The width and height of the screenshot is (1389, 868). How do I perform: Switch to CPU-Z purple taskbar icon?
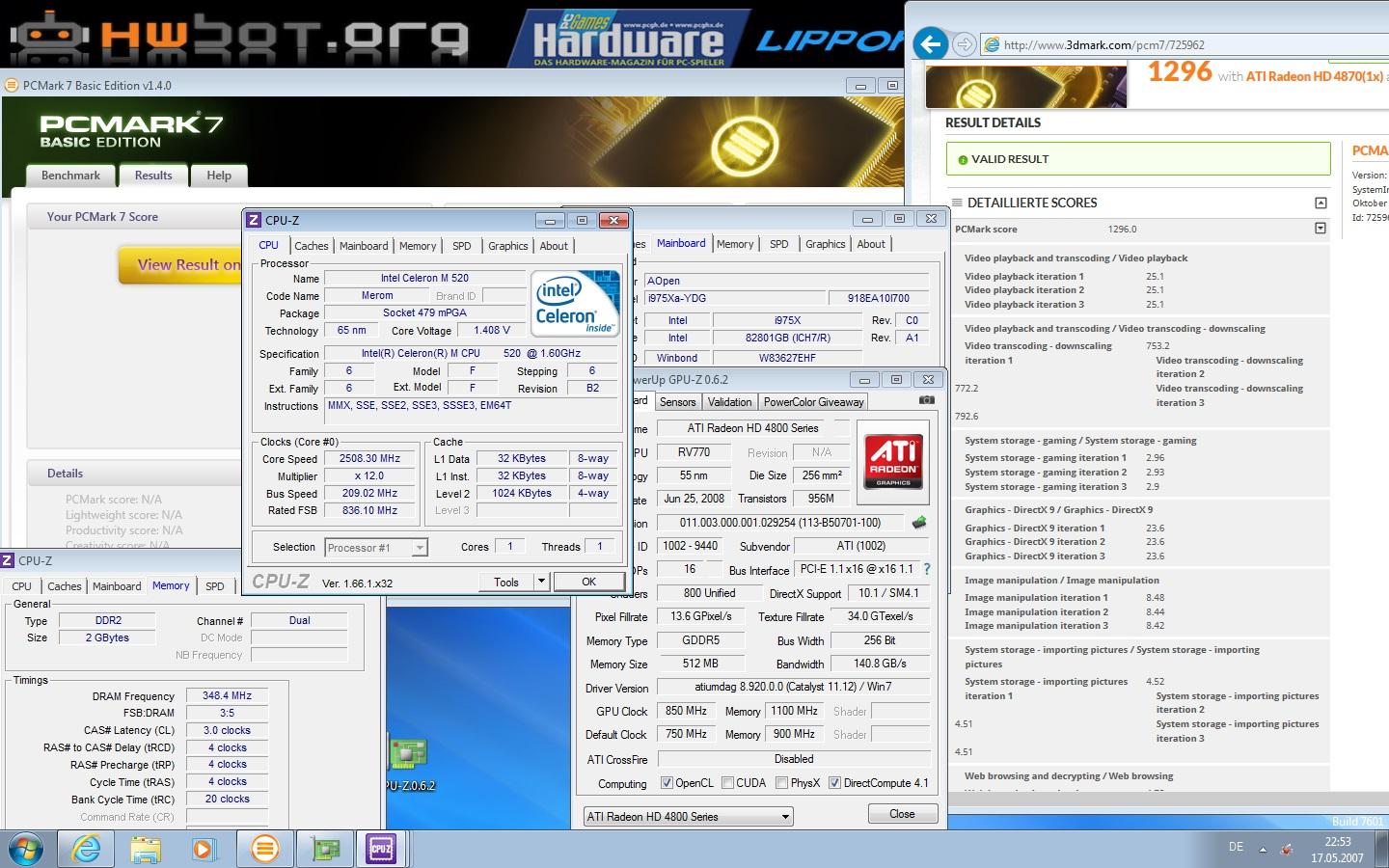tap(381, 849)
